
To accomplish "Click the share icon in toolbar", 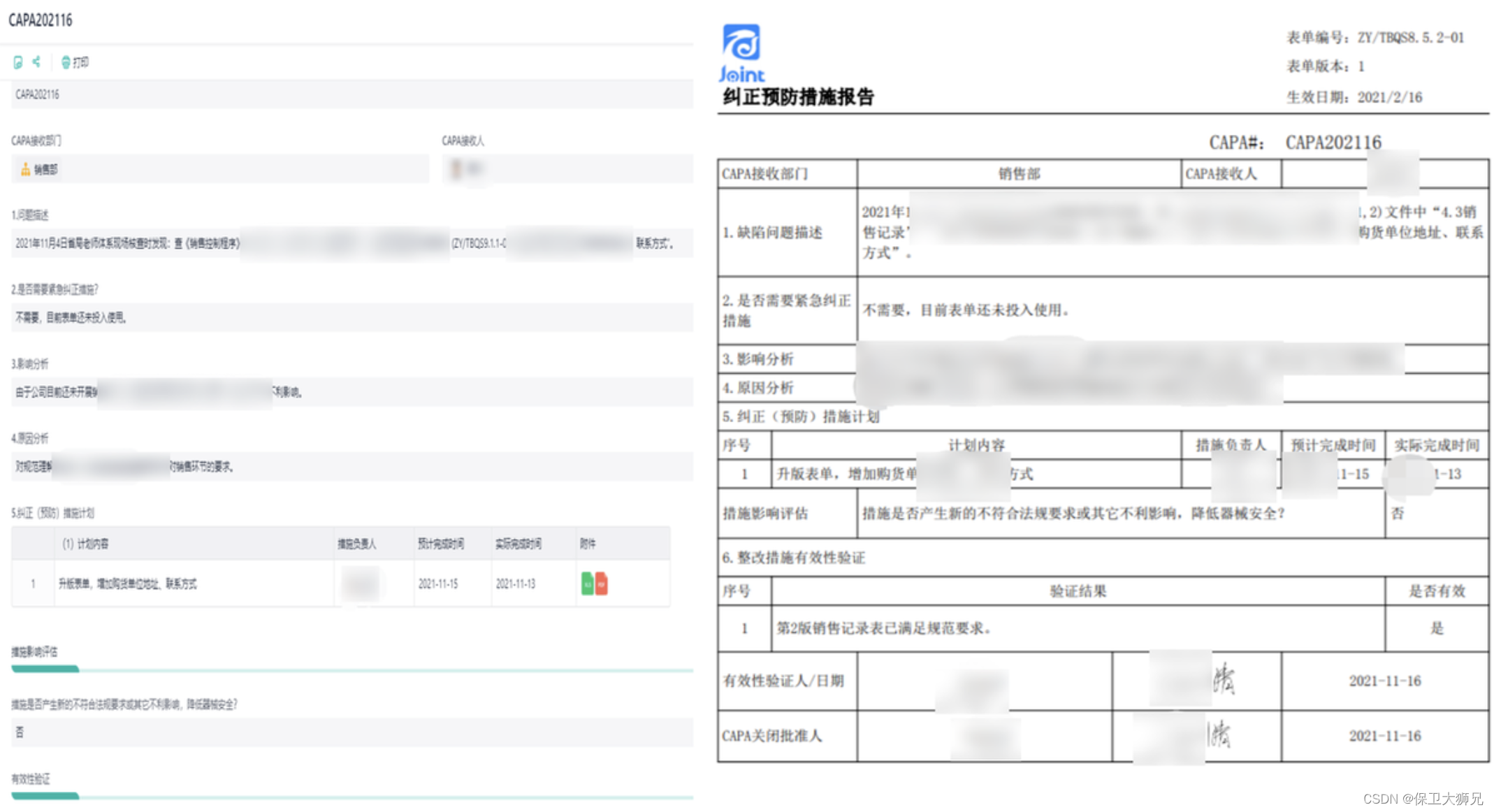I will pos(37,61).
